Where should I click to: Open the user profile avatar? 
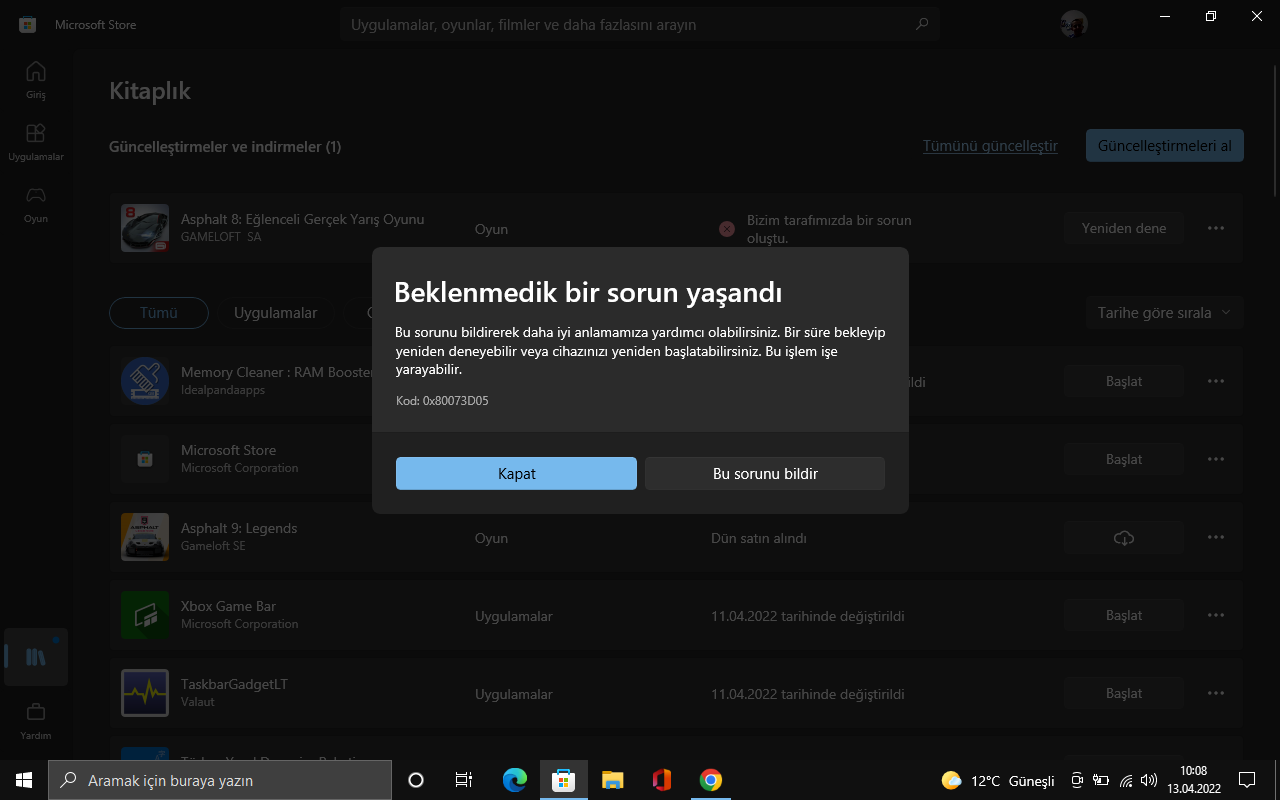(x=1074, y=24)
